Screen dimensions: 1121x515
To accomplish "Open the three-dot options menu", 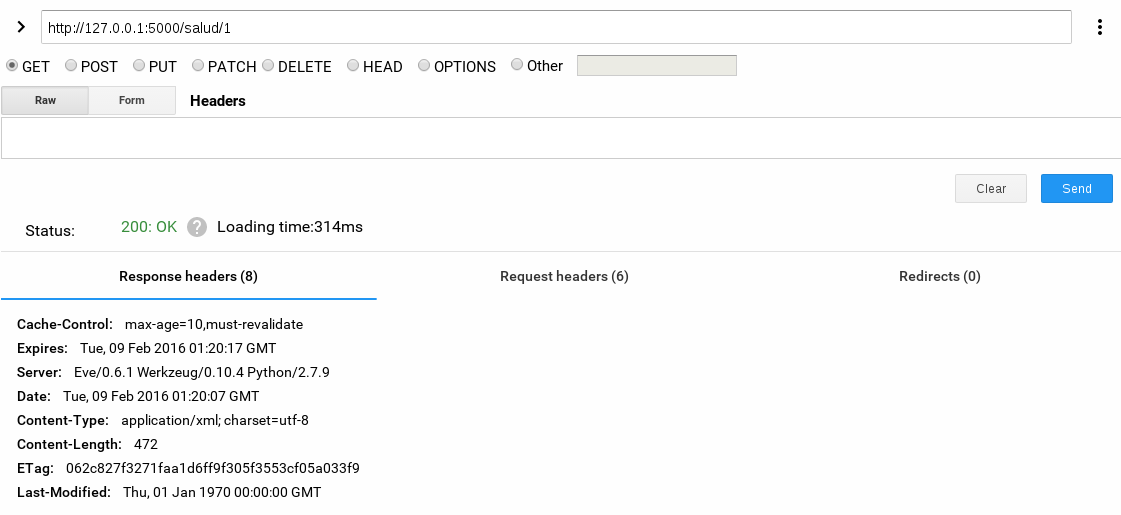I will pyautogui.click(x=1100, y=27).
